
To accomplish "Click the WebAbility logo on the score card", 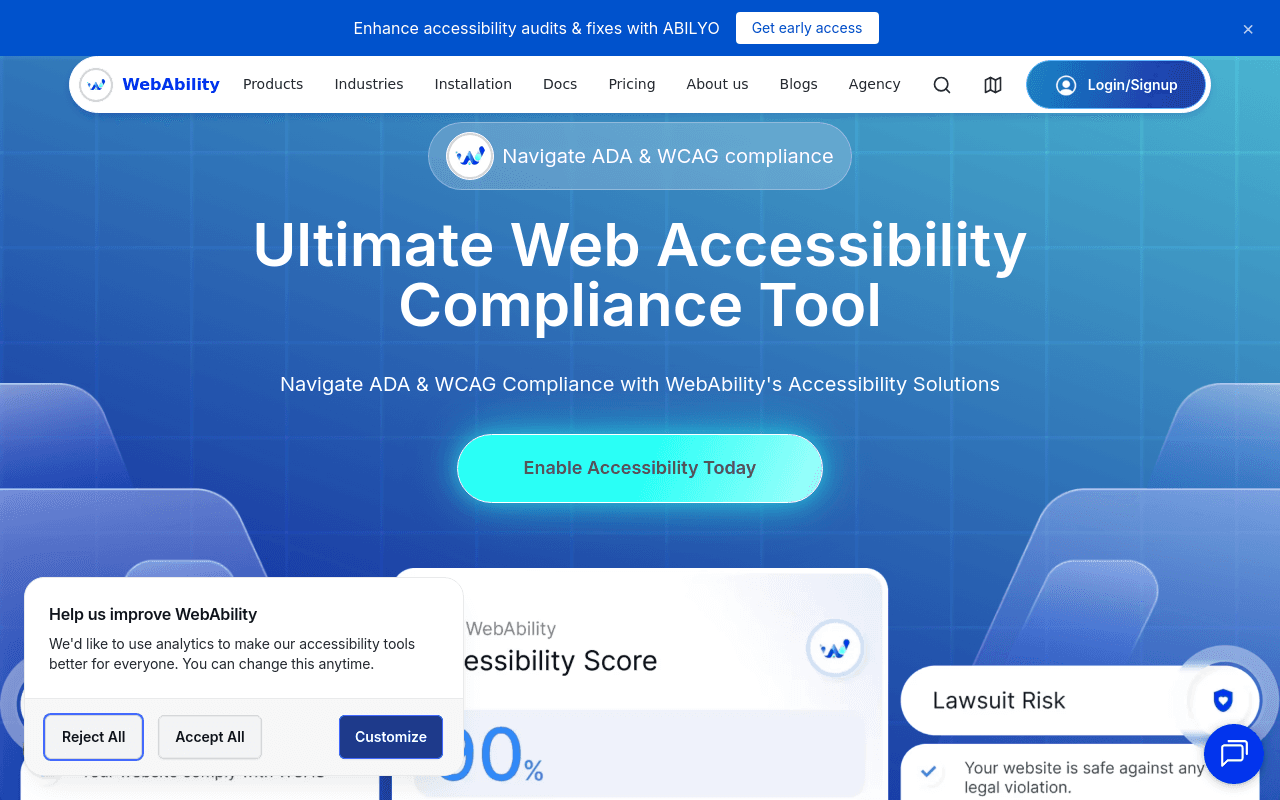I will coord(835,648).
